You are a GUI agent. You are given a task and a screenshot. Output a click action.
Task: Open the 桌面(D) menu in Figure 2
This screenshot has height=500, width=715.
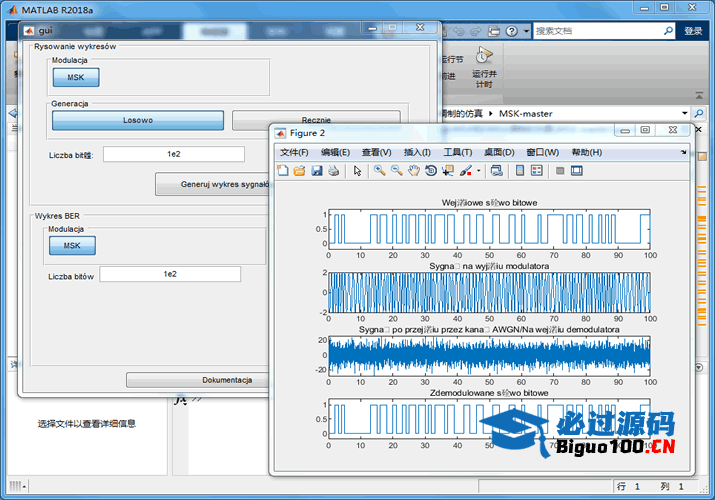click(499, 152)
